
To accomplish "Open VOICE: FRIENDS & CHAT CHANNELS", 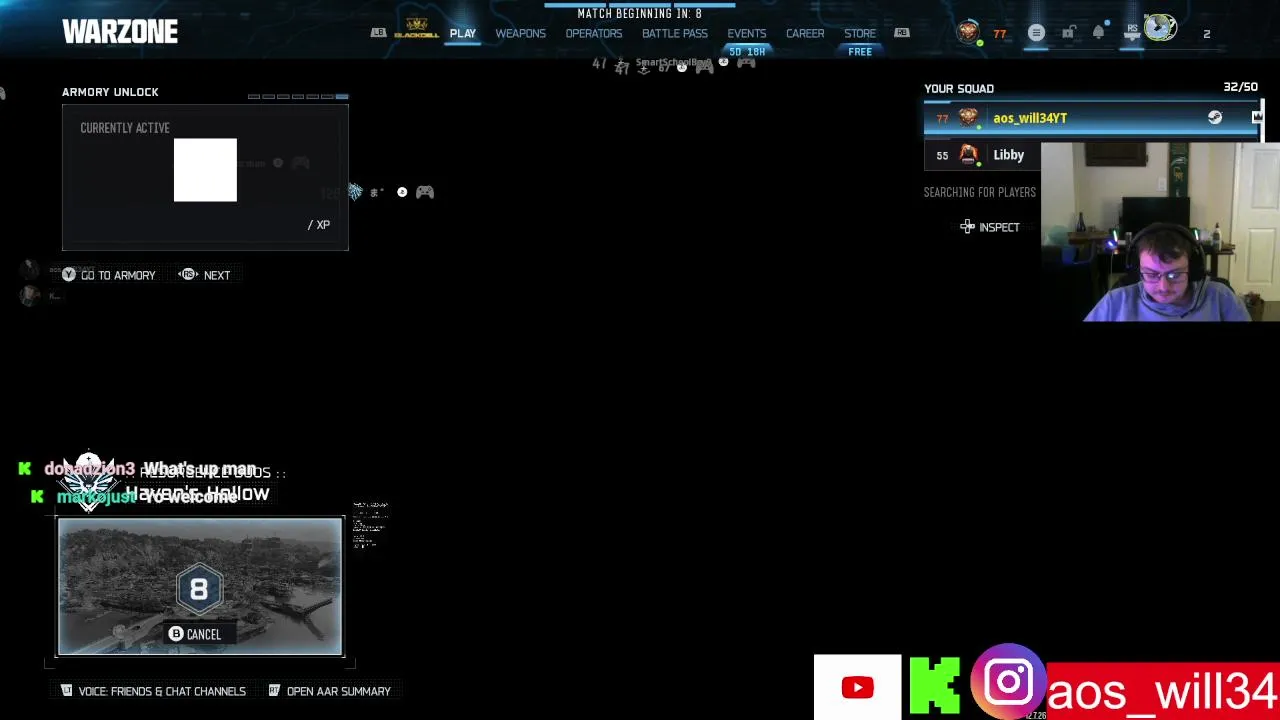I will pos(162,691).
